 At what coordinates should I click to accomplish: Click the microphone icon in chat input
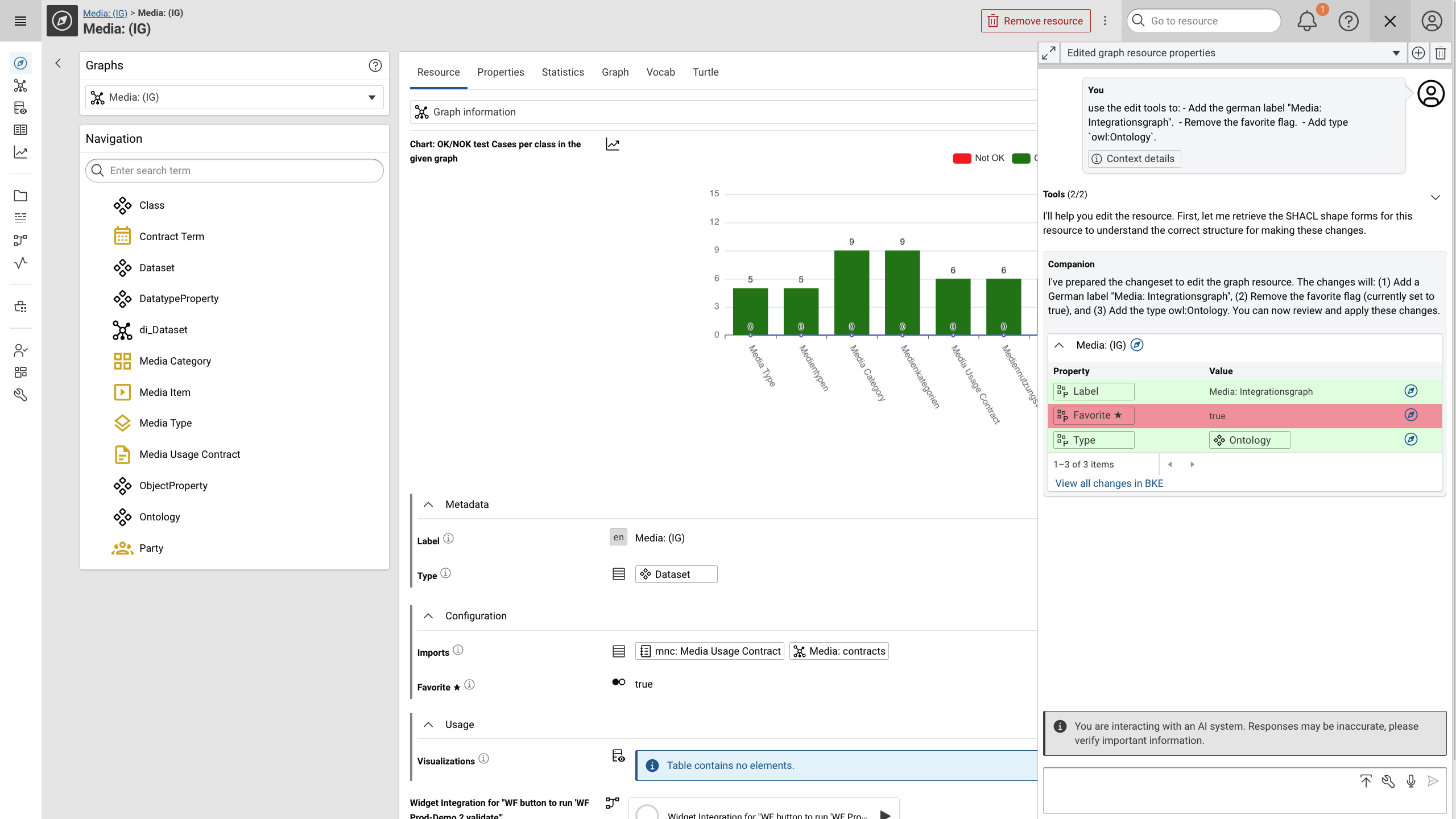click(x=1411, y=781)
